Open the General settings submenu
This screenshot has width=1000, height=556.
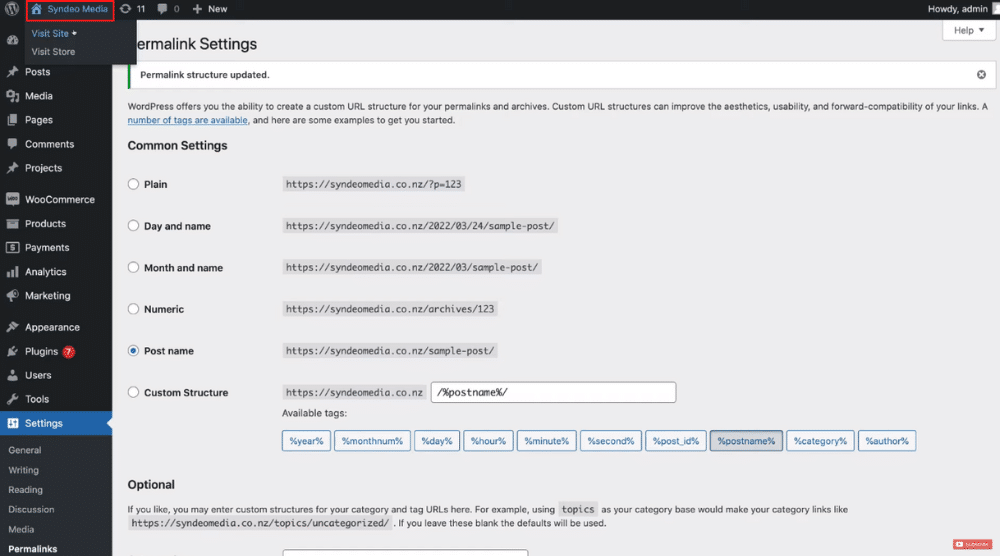point(25,450)
